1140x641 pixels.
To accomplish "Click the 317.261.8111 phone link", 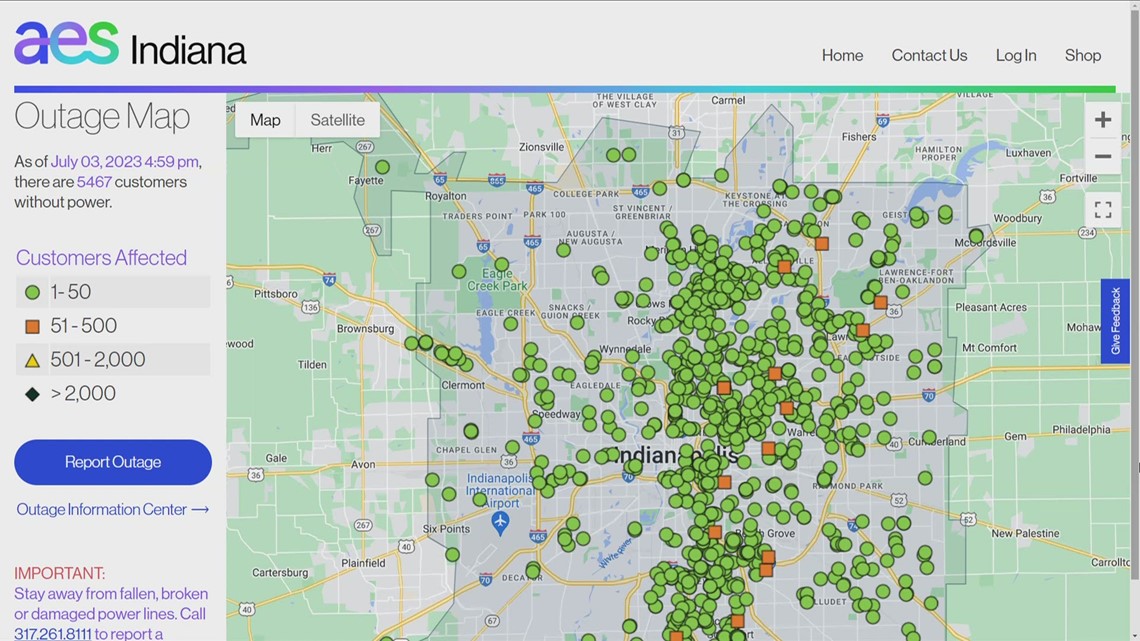I will pyautogui.click(x=54, y=632).
